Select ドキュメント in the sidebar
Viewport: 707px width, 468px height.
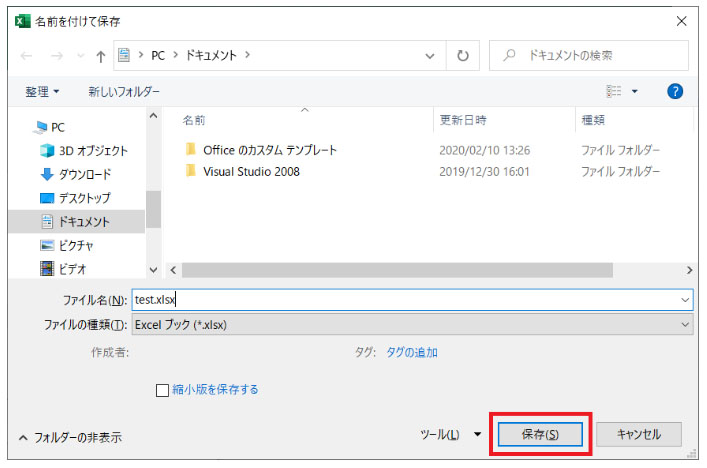coord(76,222)
